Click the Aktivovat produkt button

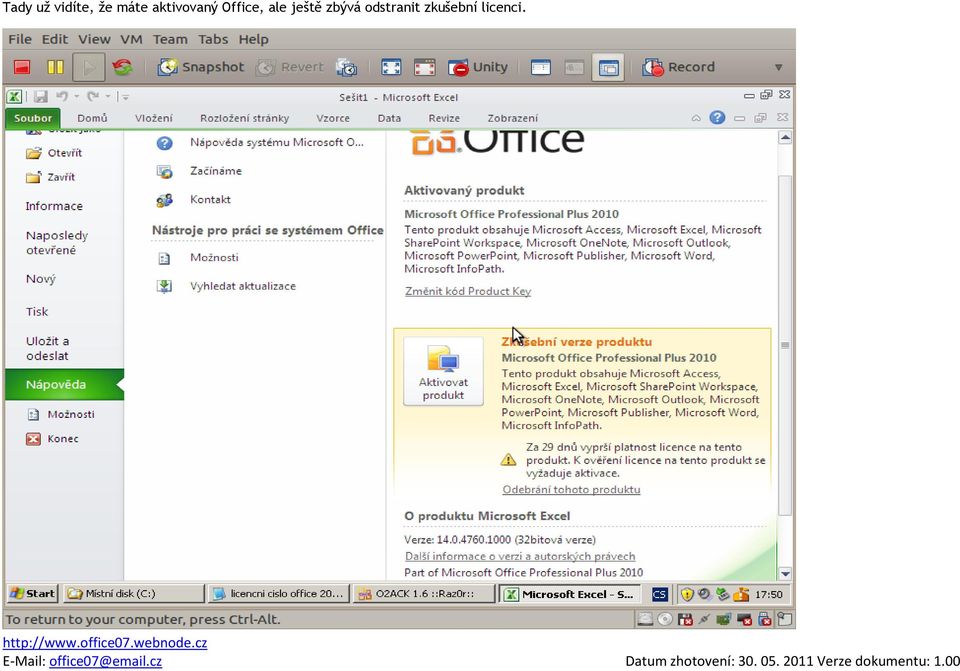(443, 371)
